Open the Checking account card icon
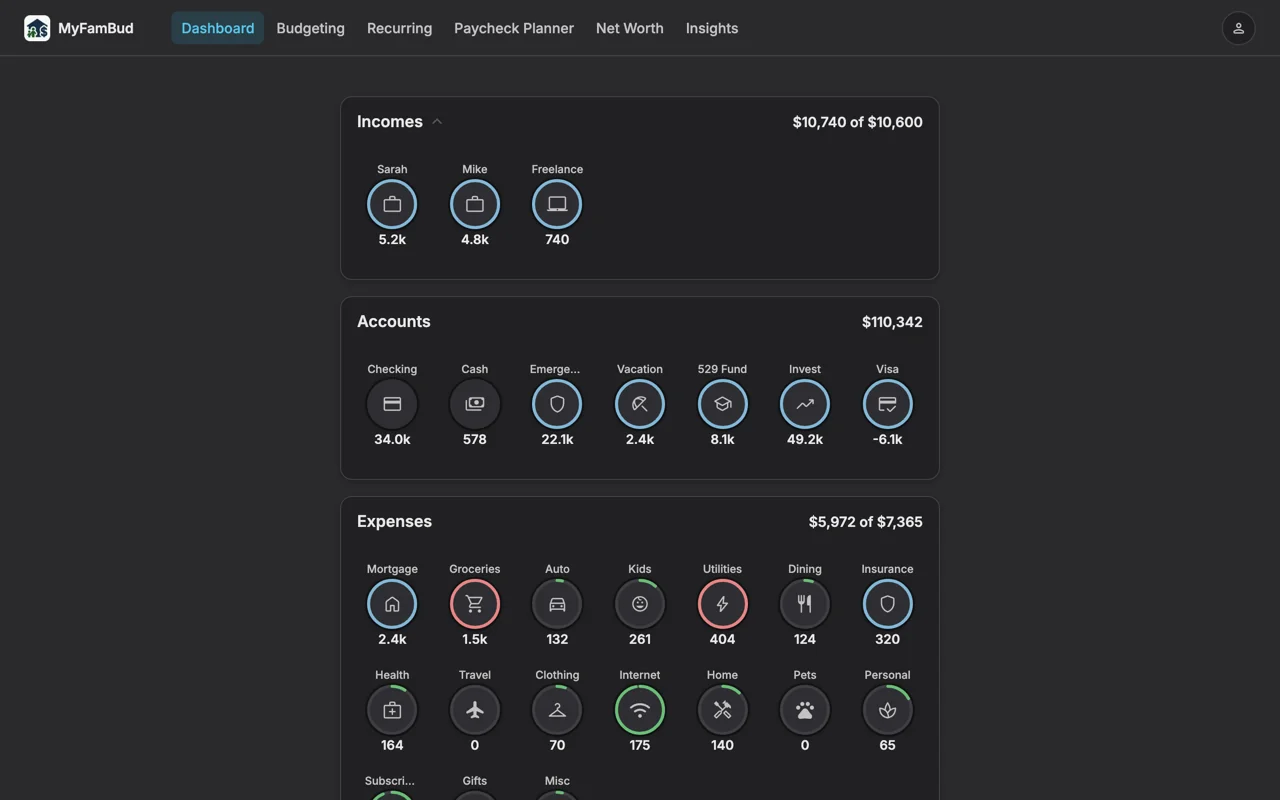The width and height of the screenshot is (1280, 800). tap(392, 404)
